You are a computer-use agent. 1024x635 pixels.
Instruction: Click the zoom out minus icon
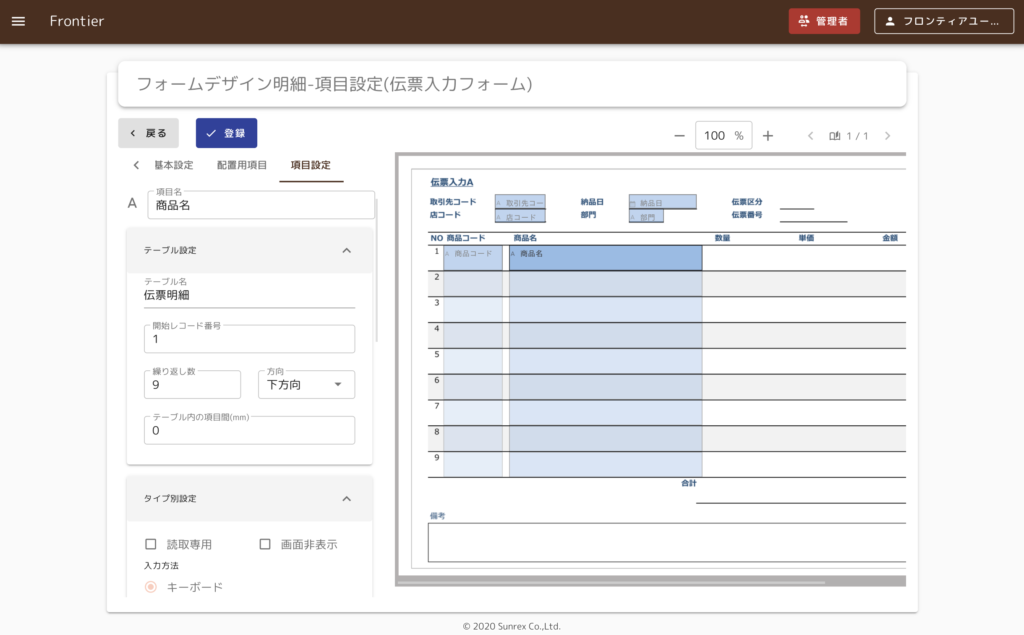point(679,136)
